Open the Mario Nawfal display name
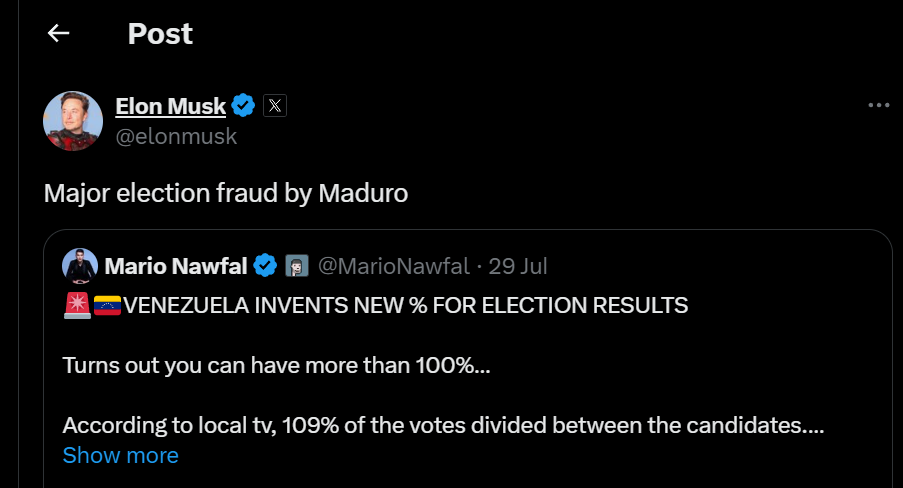Viewport: 903px width, 488px height. coord(176,266)
